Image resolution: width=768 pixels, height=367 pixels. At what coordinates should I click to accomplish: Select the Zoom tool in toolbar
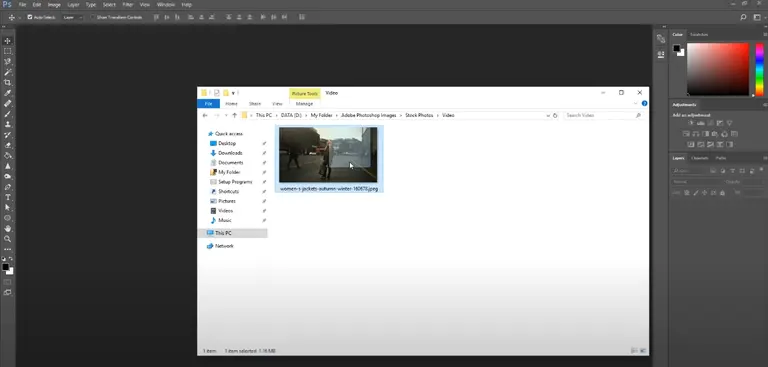pyautogui.click(x=7, y=239)
